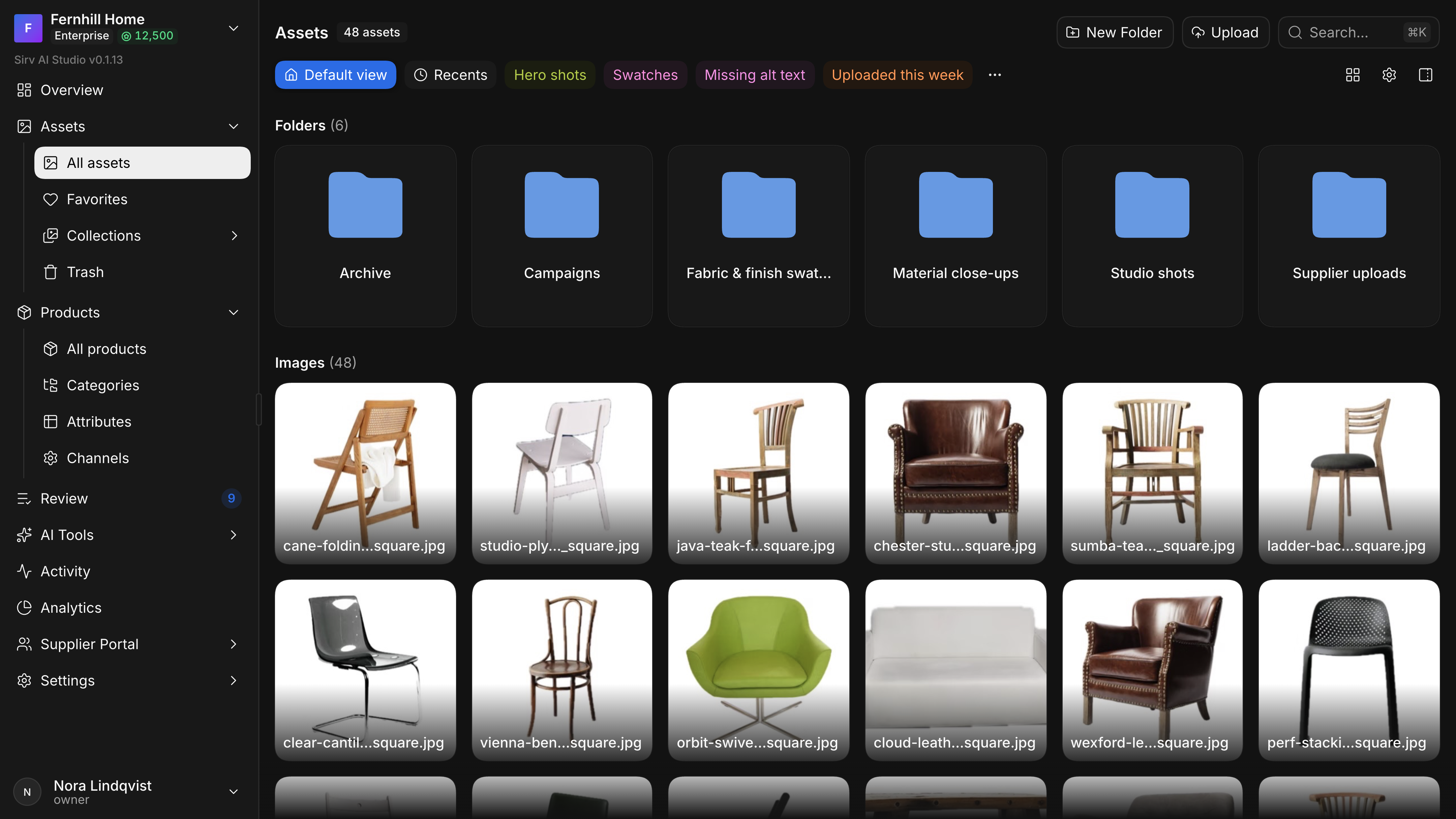
Task: Click the Upload button
Action: click(x=1225, y=32)
